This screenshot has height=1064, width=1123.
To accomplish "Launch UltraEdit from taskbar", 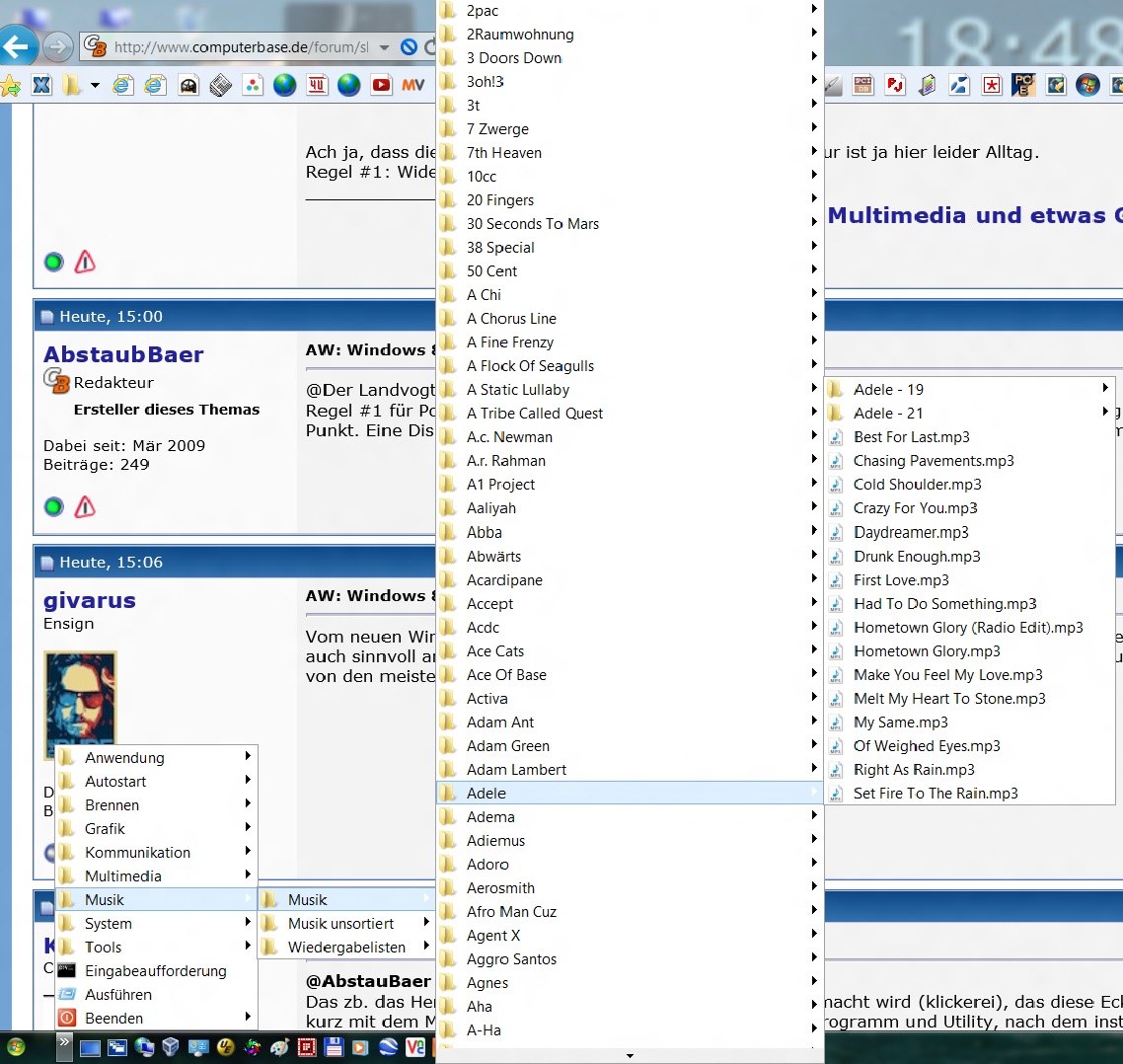I will tap(226, 1047).
